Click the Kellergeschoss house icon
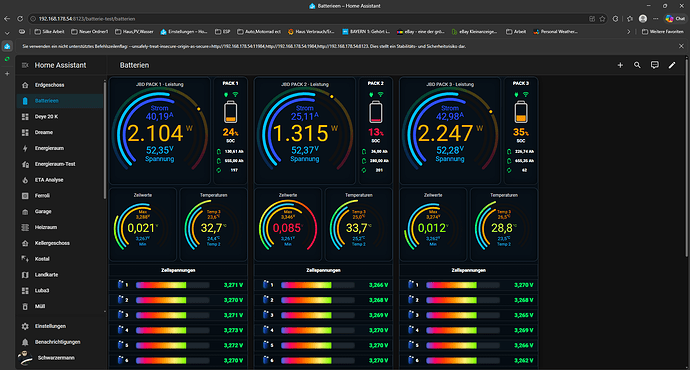 [x=25, y=243]
